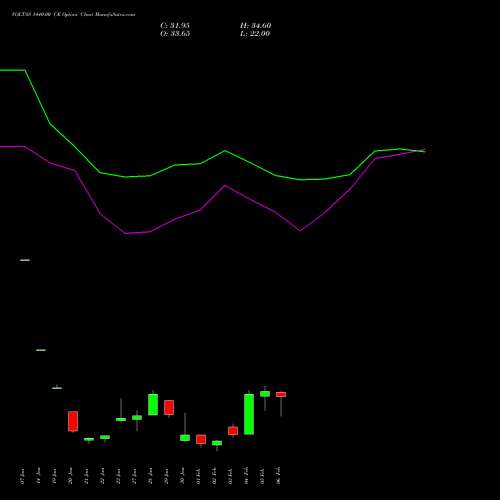Click the high price value H: 34.60

point(256,26)
